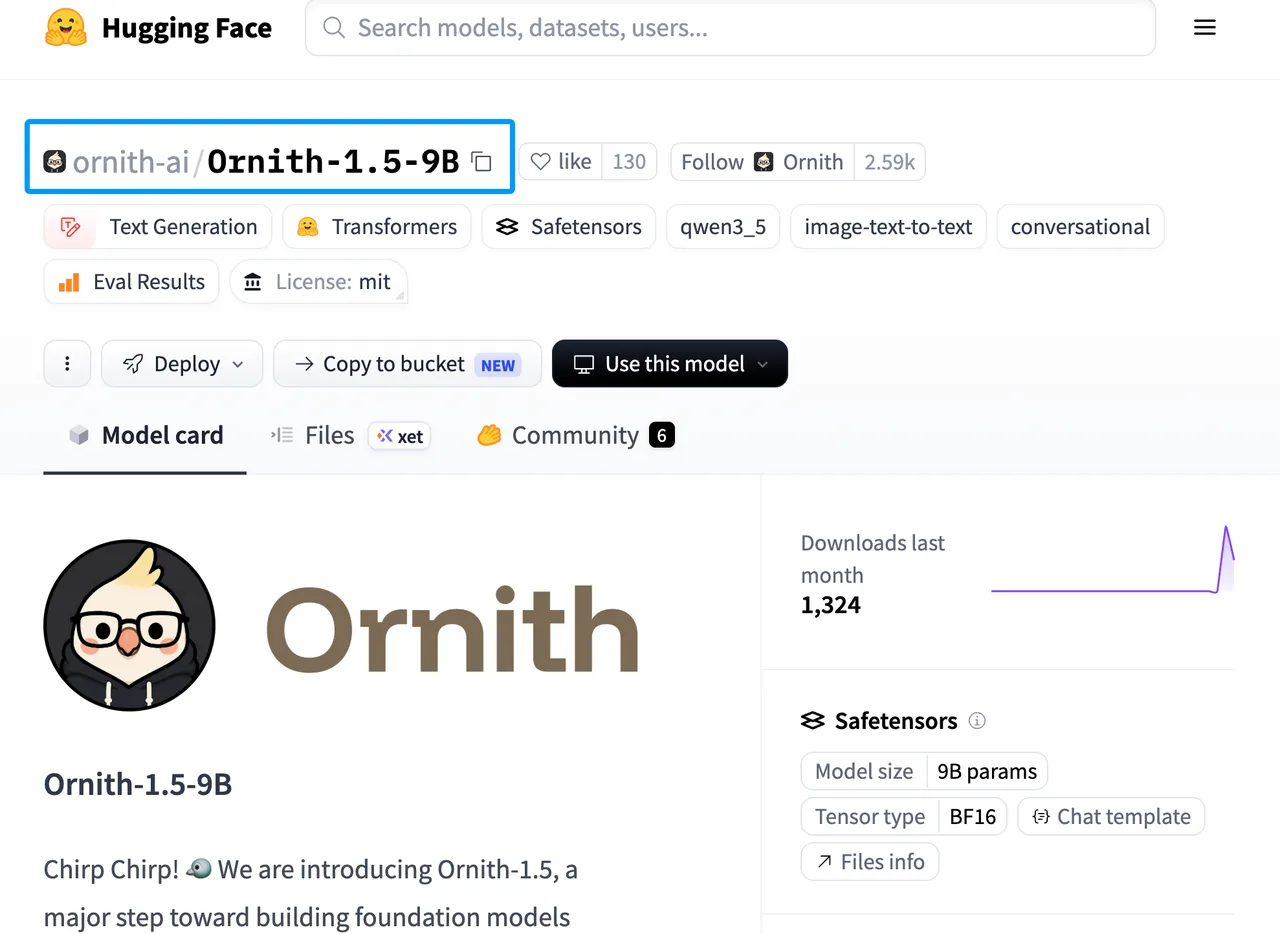The image size is (1280, 934).
Task: Go to the ornith-ai organization page
Action: point(131,161)
